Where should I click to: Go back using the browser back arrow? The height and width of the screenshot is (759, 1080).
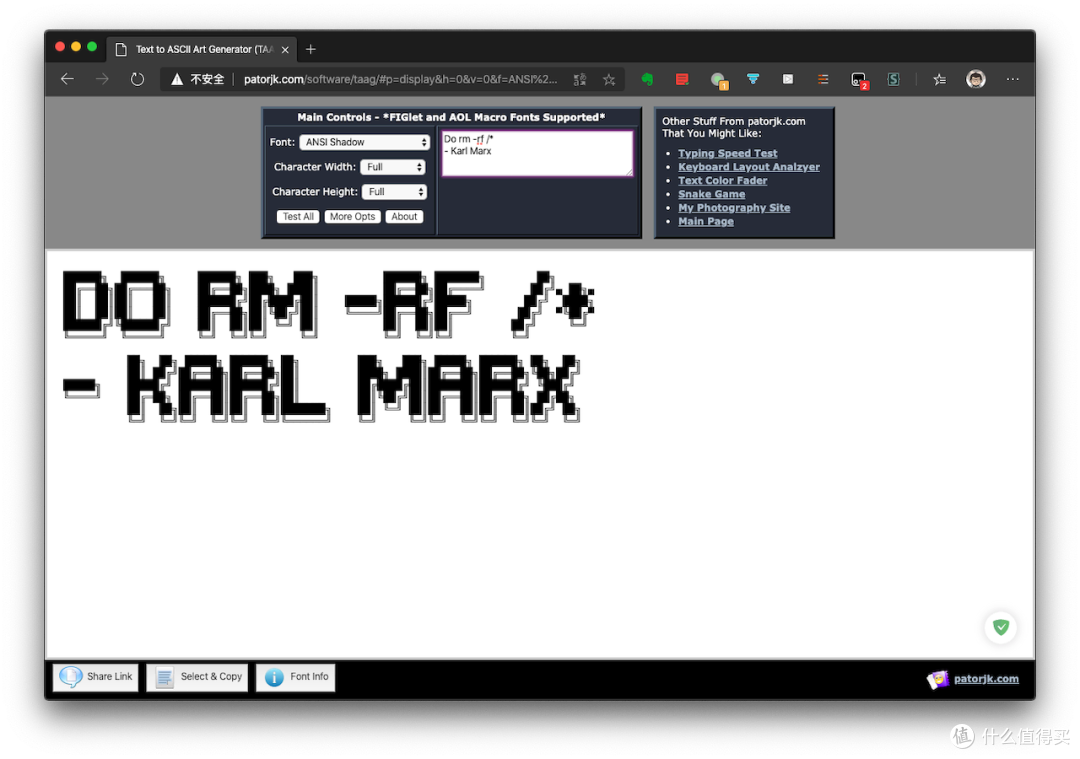pyautogui.click(x=67, y=79)
